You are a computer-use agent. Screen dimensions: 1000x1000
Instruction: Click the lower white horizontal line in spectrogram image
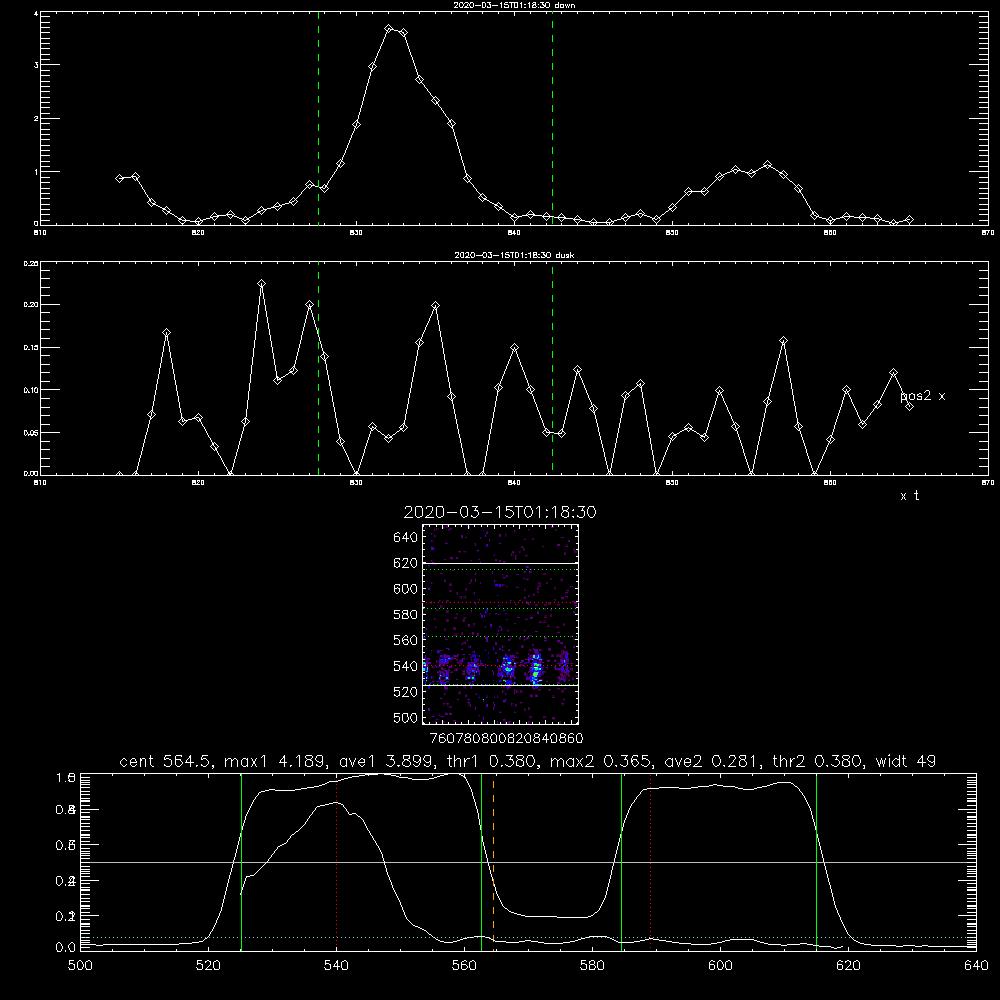point(501,685)
